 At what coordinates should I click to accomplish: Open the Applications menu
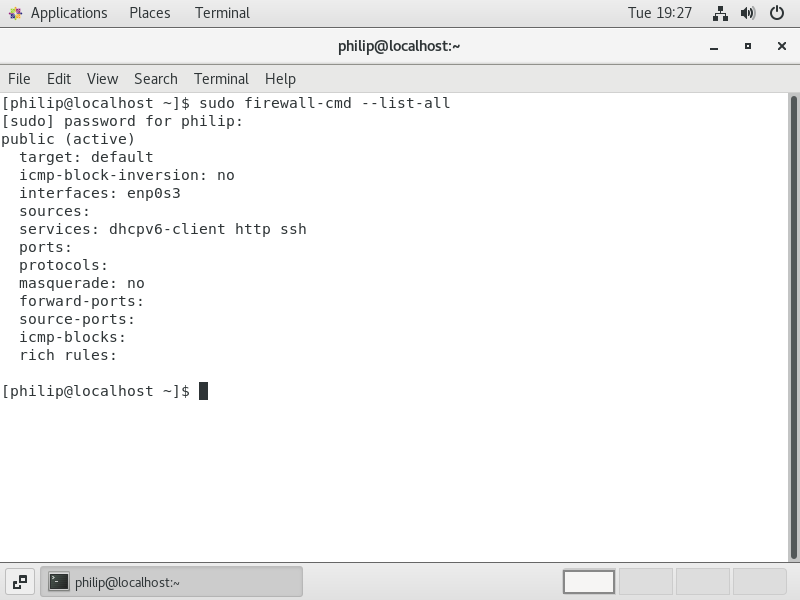coord(69,13)
